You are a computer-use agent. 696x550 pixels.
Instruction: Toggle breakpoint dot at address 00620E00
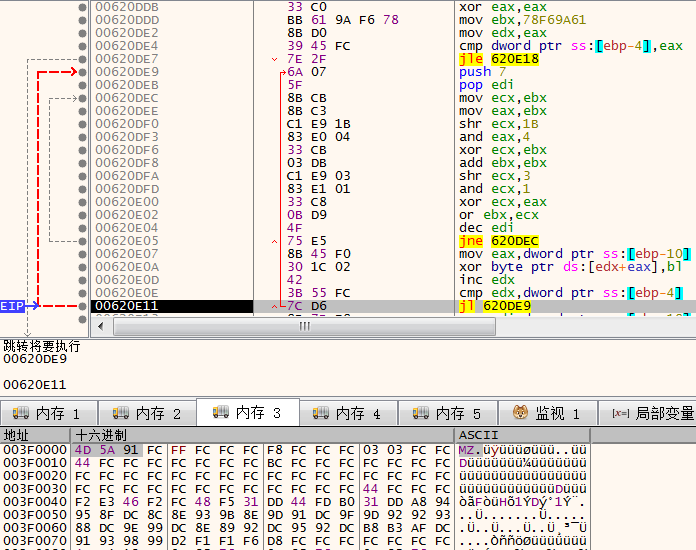click(x=82, y=202)
